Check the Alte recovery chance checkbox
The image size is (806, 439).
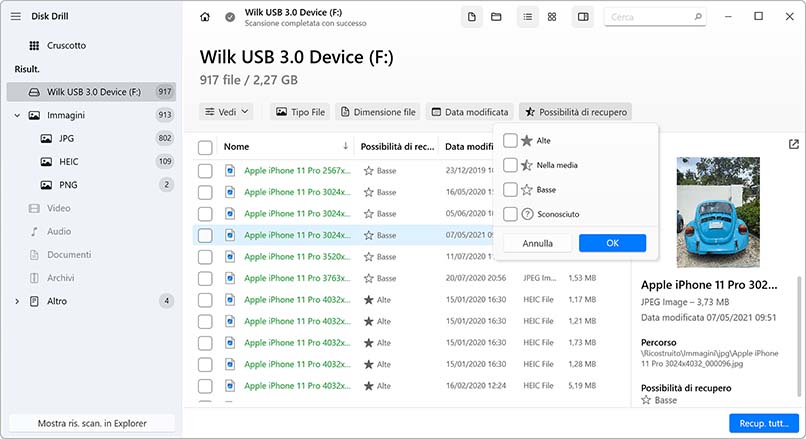pyautogui.click(x=510, y=140)
